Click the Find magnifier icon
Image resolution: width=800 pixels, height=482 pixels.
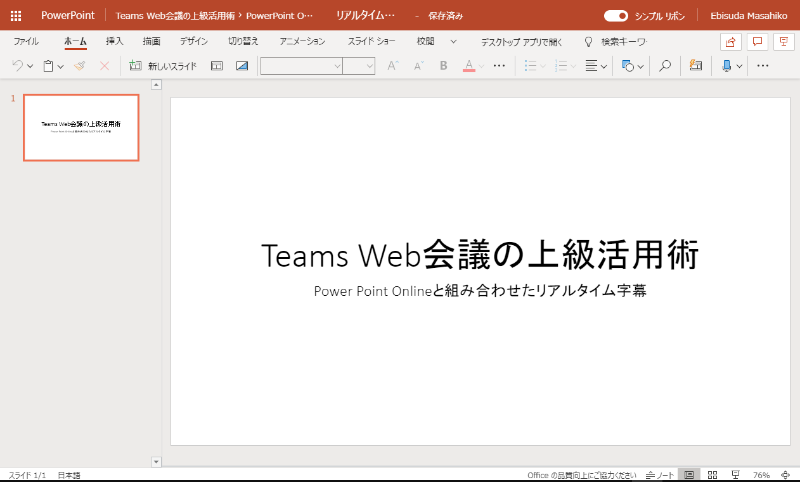coord(664,66)
